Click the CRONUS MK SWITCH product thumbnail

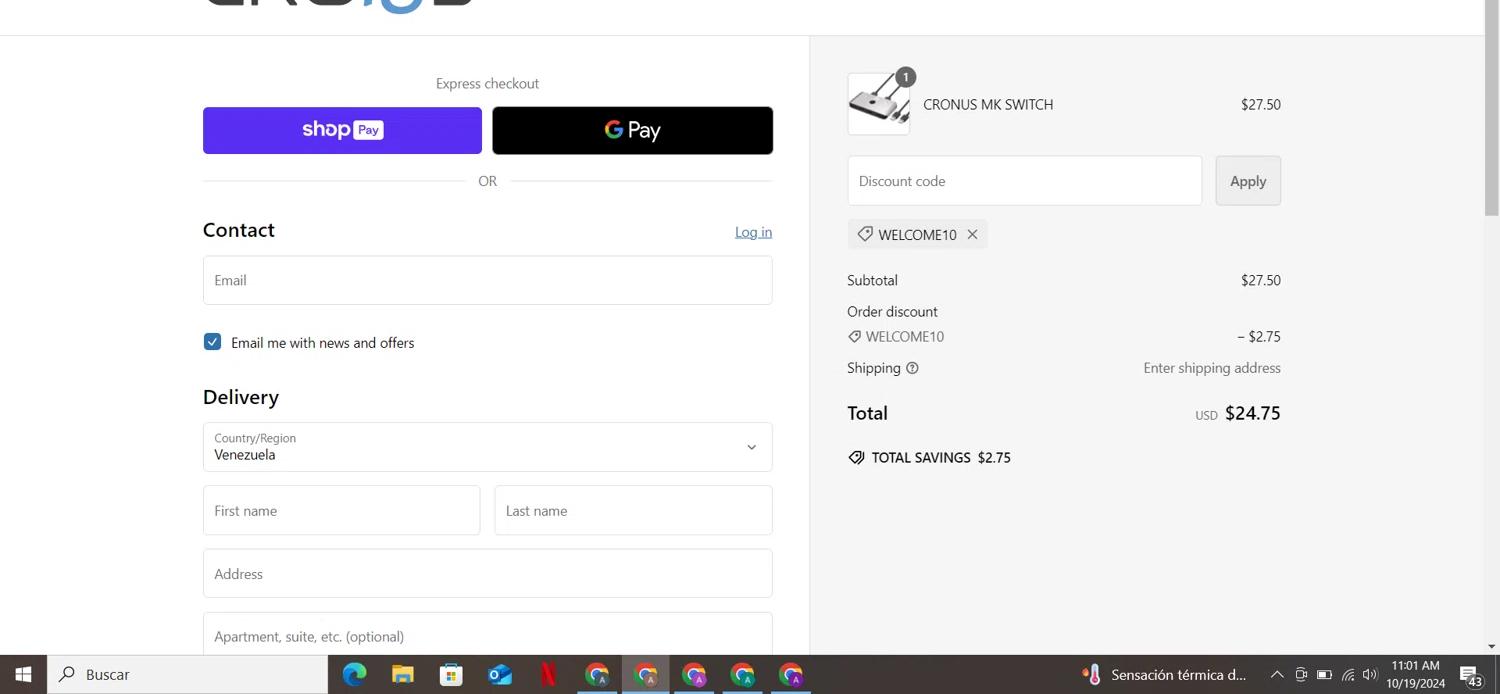[879, 104]
